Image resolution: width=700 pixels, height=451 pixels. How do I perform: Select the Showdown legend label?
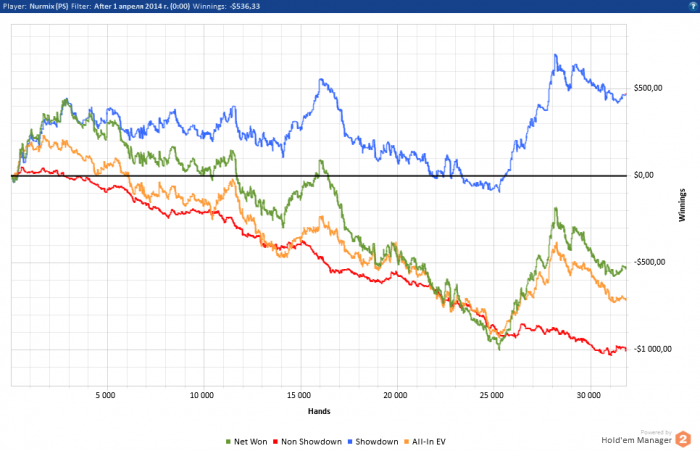[x=377, y=442]
